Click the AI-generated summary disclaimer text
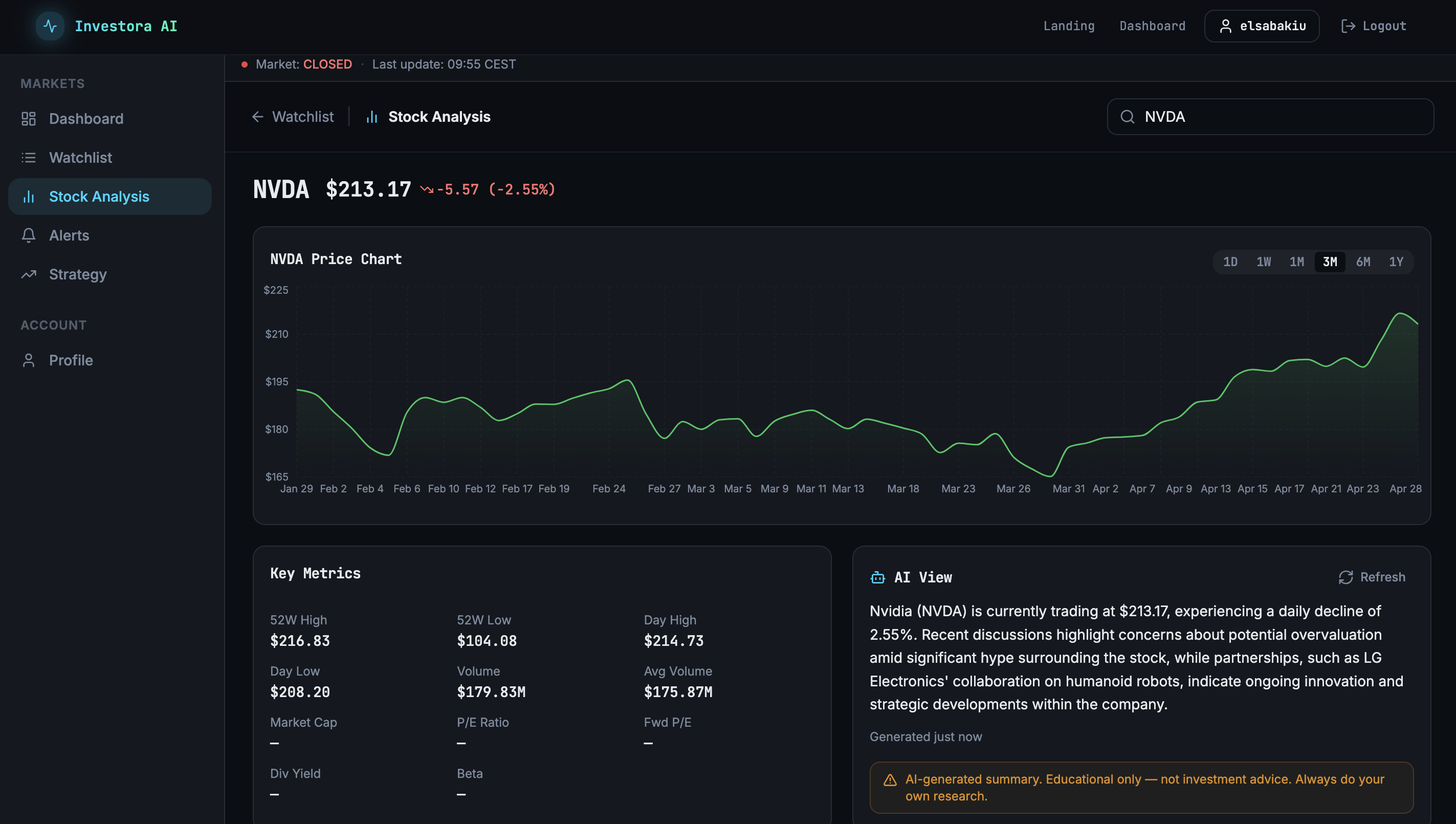This screenshot has width=1456, height=824. coord(1144,787)
